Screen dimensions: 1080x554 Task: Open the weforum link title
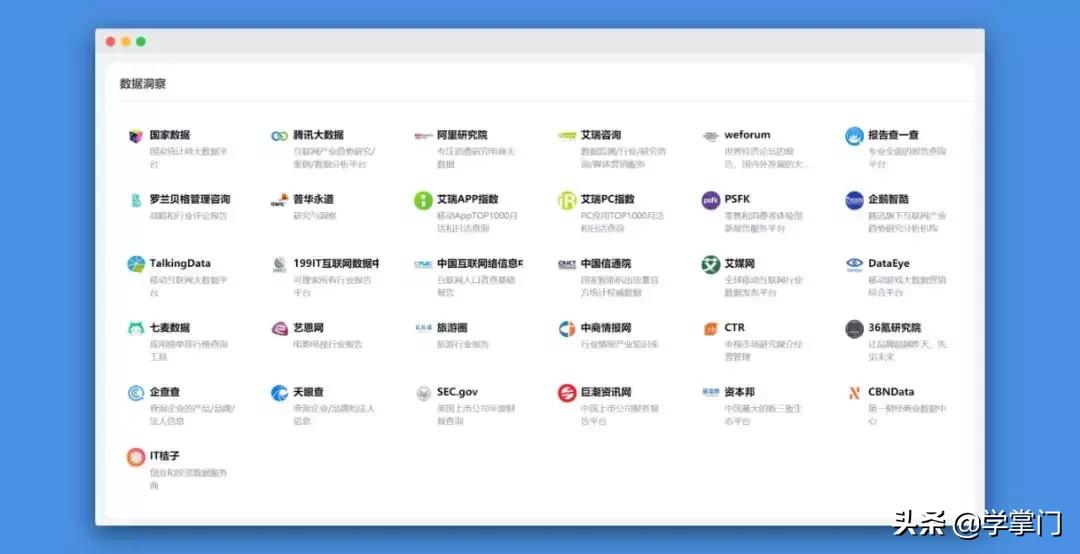[747, 135]
